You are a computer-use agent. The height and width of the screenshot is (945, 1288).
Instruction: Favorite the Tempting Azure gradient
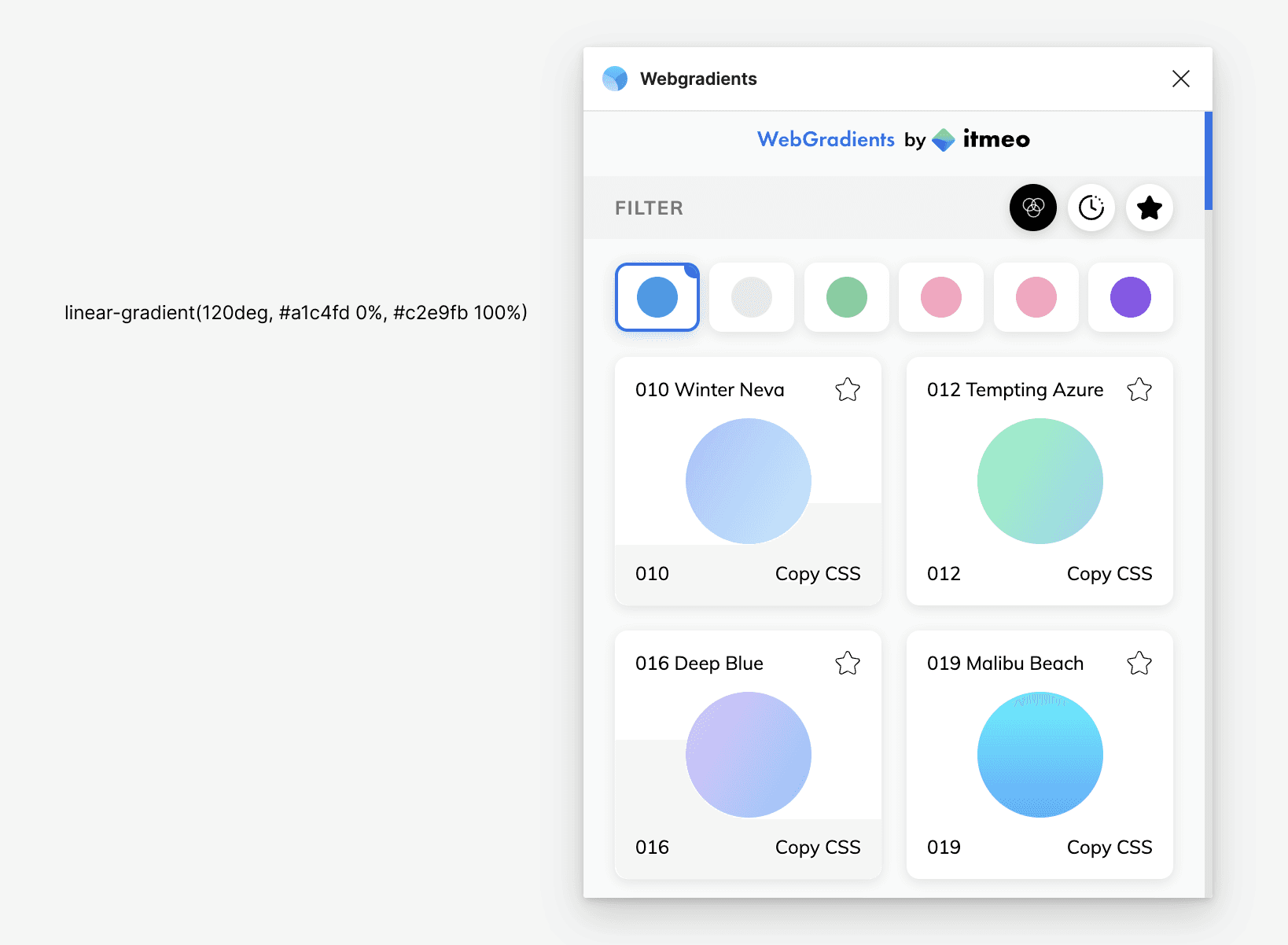tap(1139, 389)
